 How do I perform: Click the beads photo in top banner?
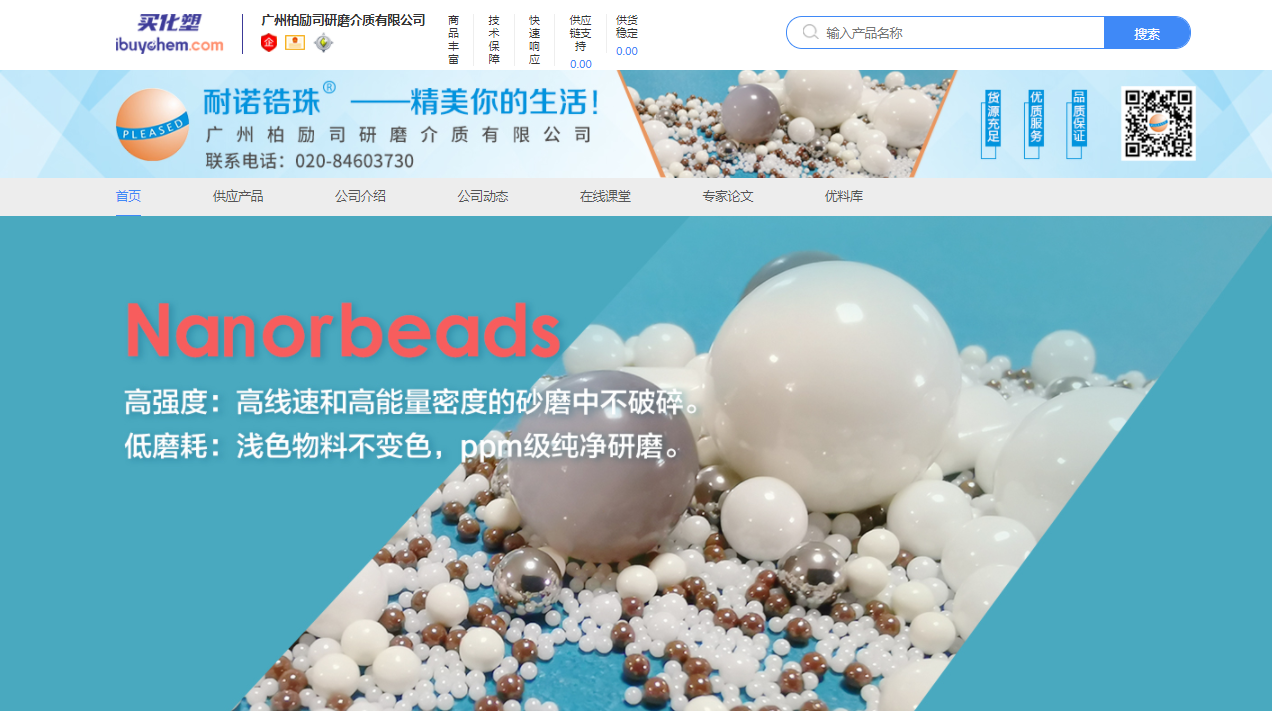click(787, 124)
